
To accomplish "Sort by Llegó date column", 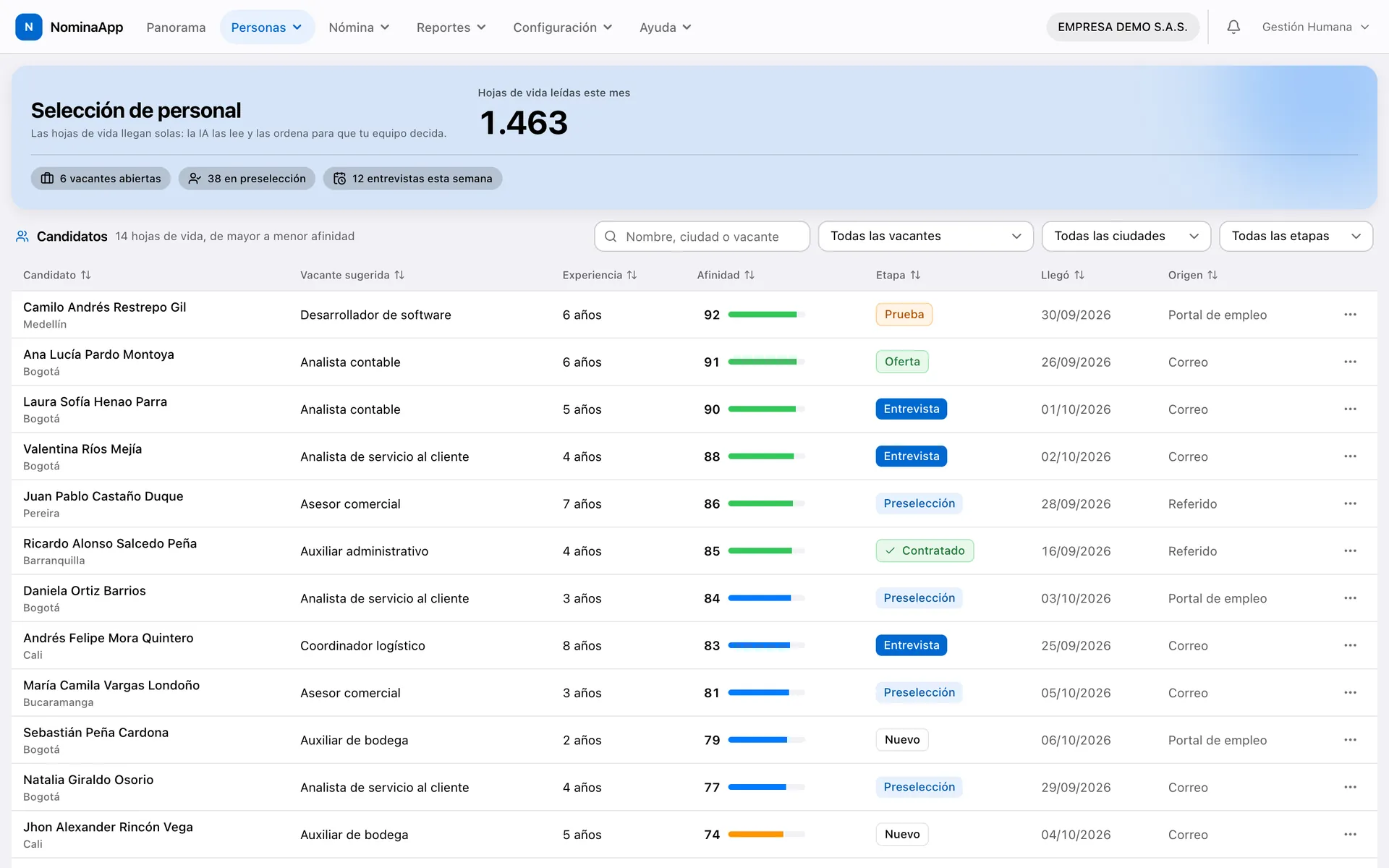I will [x=1063, y=275].
